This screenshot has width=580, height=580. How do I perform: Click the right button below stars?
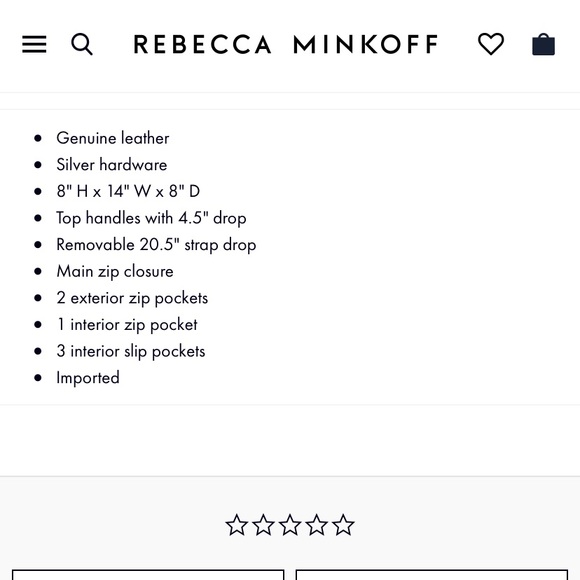tap(432, 574)
